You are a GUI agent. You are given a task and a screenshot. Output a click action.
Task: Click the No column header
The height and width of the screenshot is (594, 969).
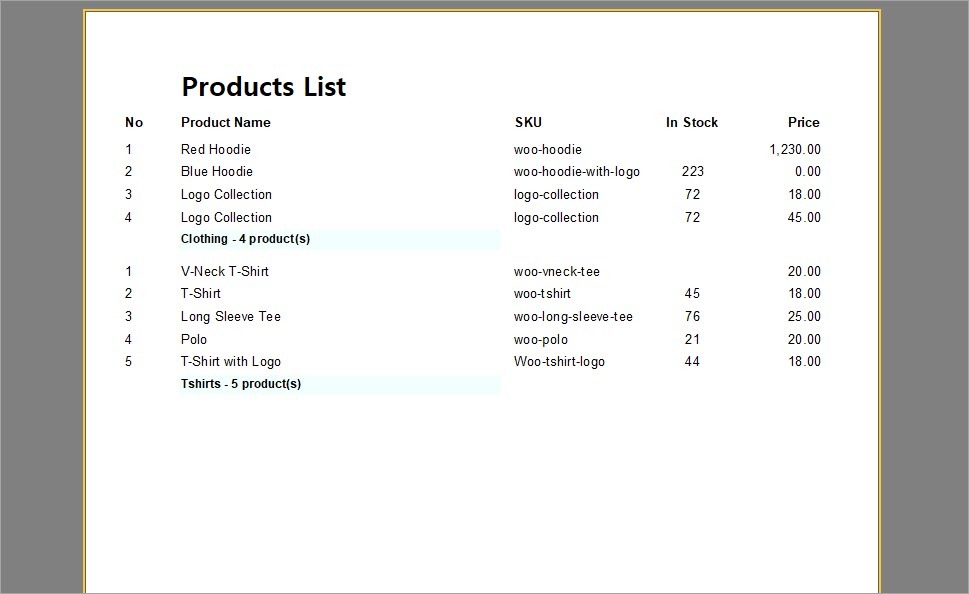tap(134, 123)
